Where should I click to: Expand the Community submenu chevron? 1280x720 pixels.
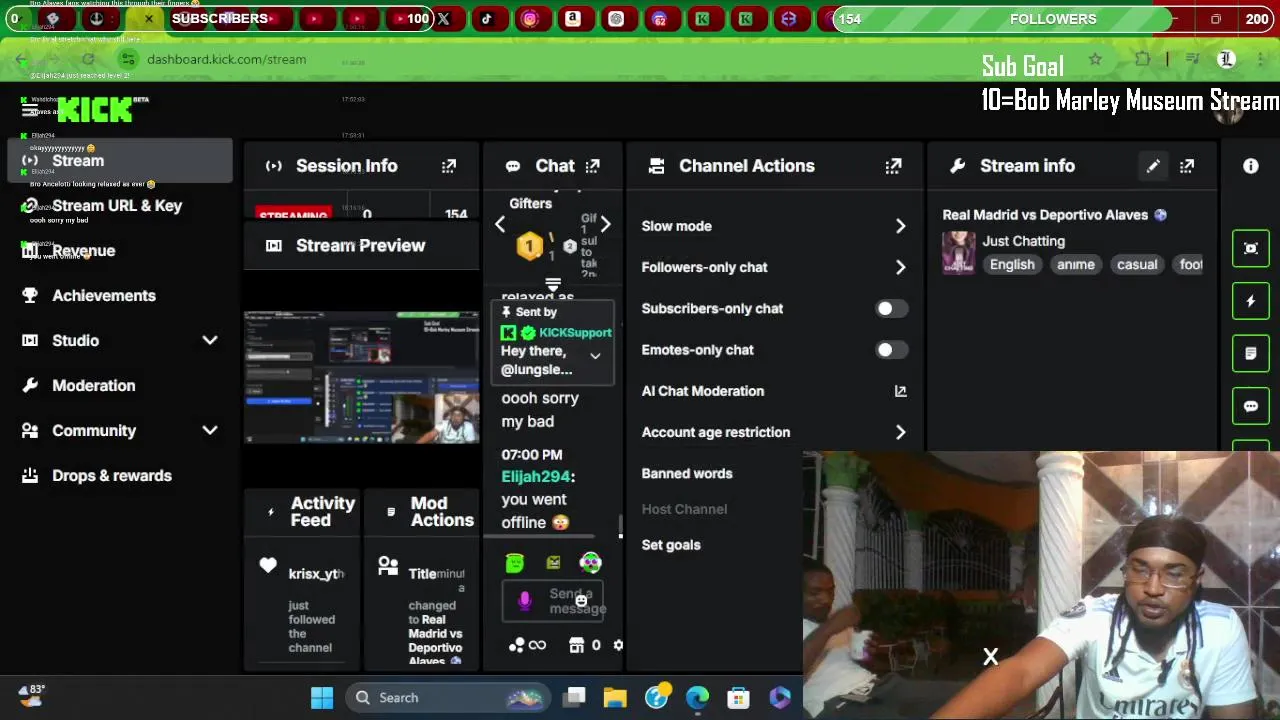[x=210, y=430]
